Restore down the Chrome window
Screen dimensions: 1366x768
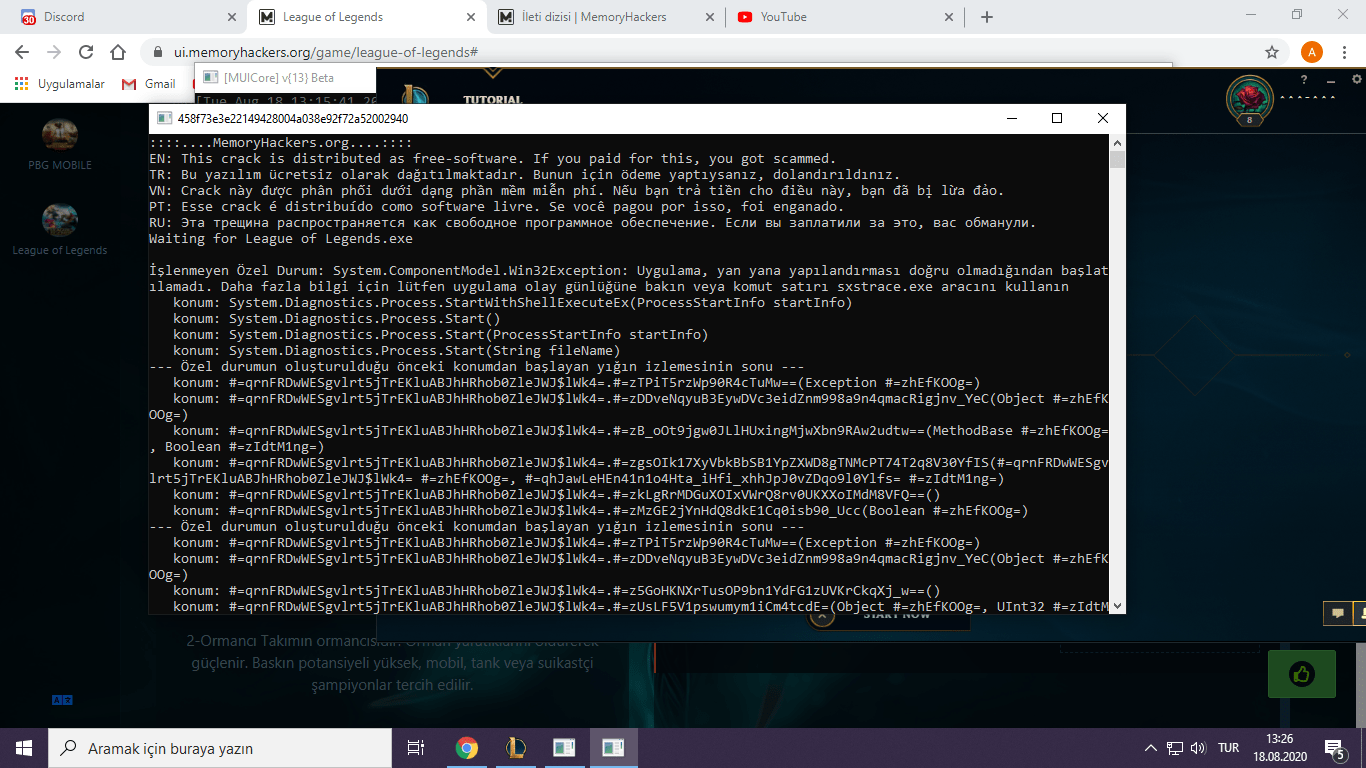1297,15
